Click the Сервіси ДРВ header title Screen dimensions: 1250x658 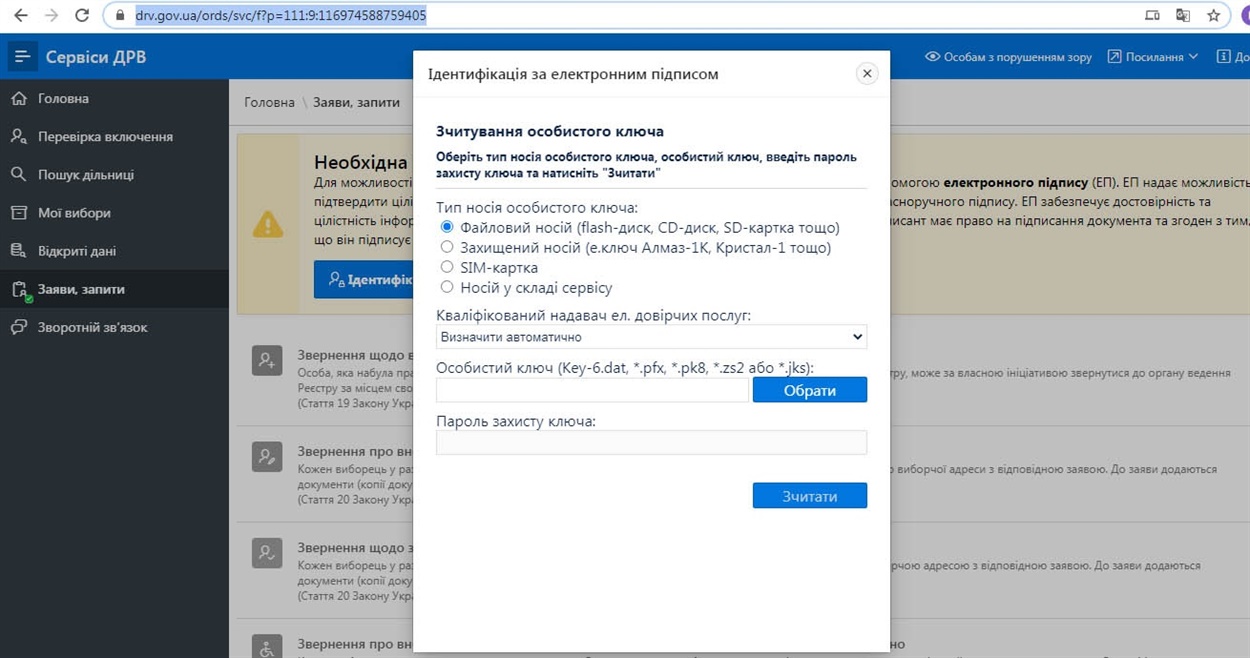96,57
